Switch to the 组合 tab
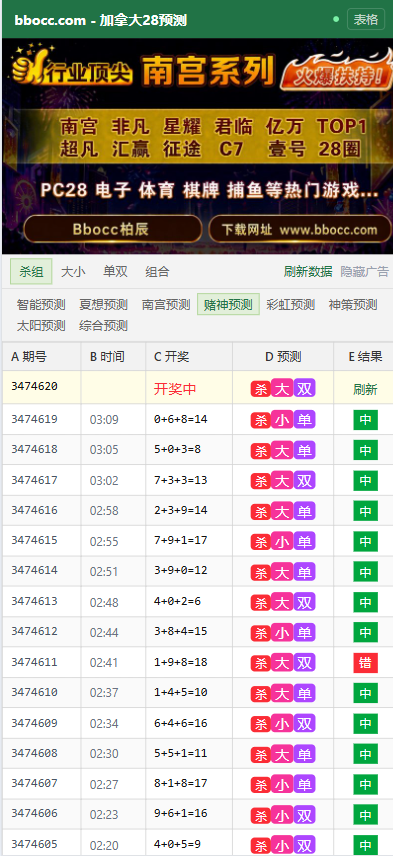The width and height of the screenshot is (393, 856). [x=157, y=271]
